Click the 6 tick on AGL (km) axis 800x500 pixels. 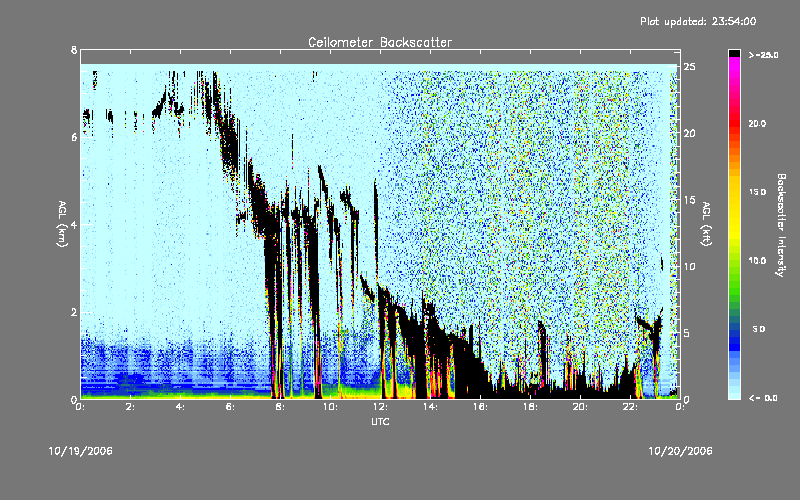pos(74,137)
